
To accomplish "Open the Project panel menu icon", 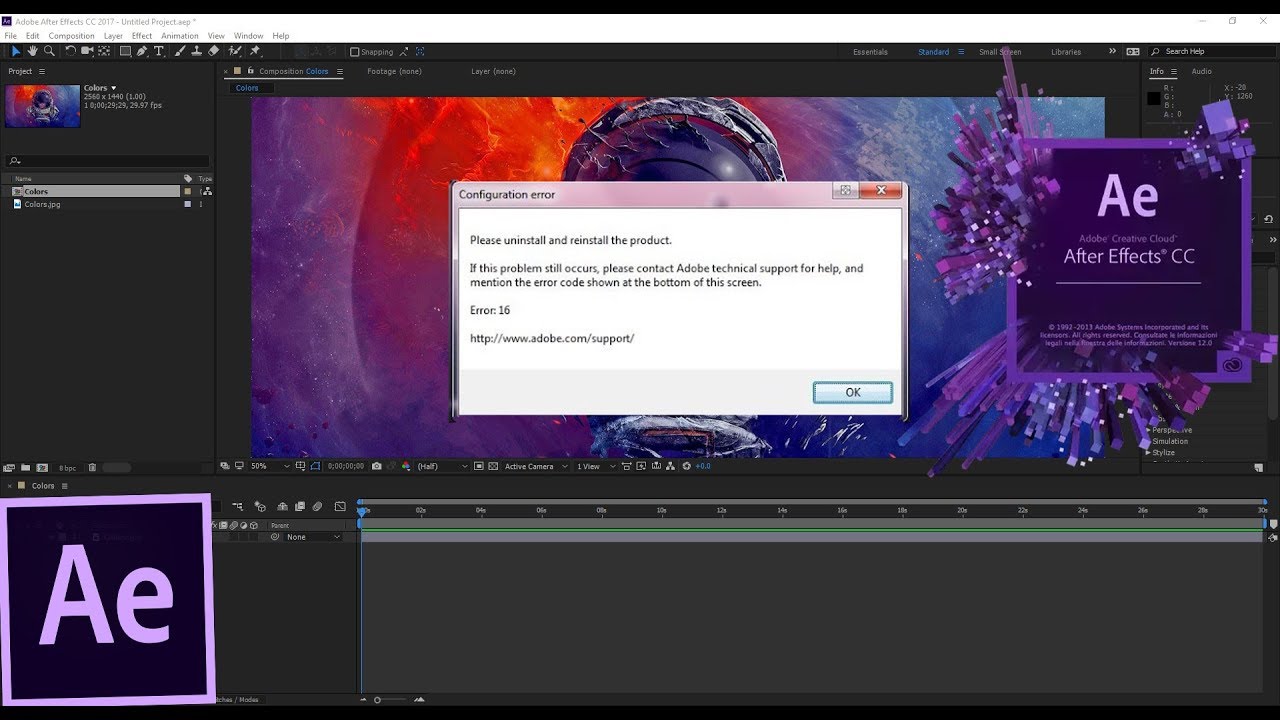I will pyautogui.click(x=41, y=71).
